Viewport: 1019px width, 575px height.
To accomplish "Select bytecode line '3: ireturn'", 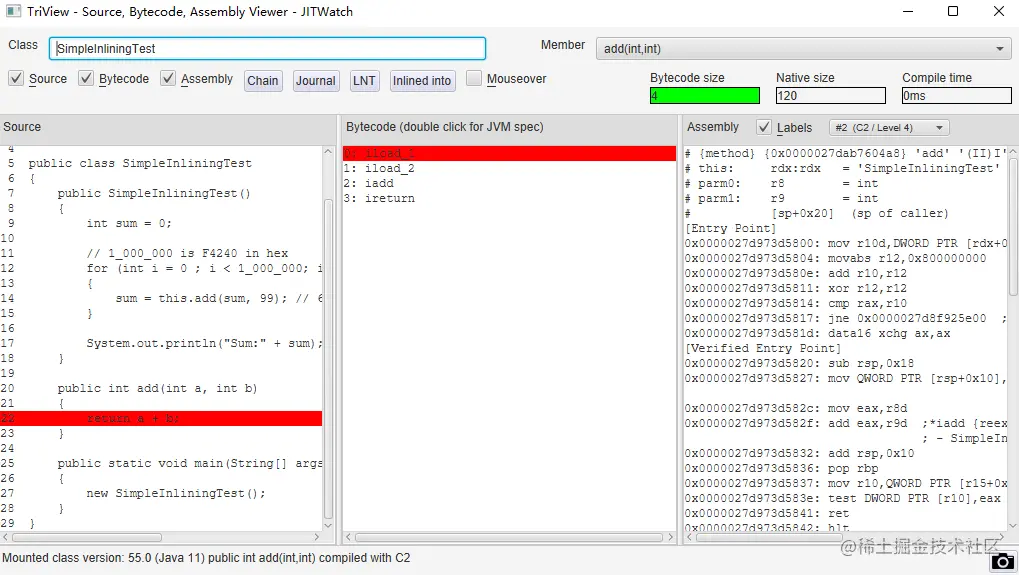I will [x=379, y=198].
